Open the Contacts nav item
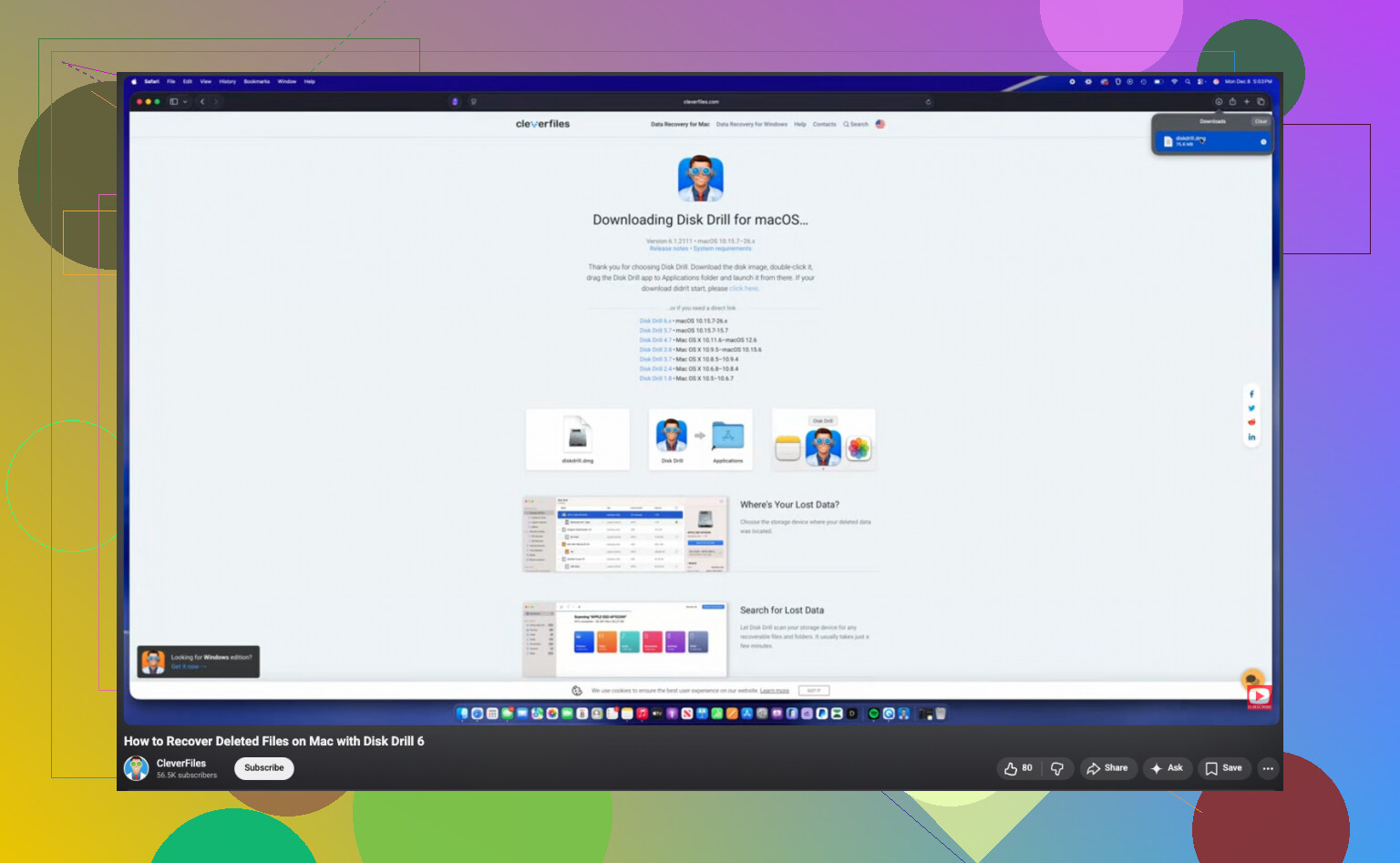The width and height of the screenshot is (1400, 863). [825, 124]
